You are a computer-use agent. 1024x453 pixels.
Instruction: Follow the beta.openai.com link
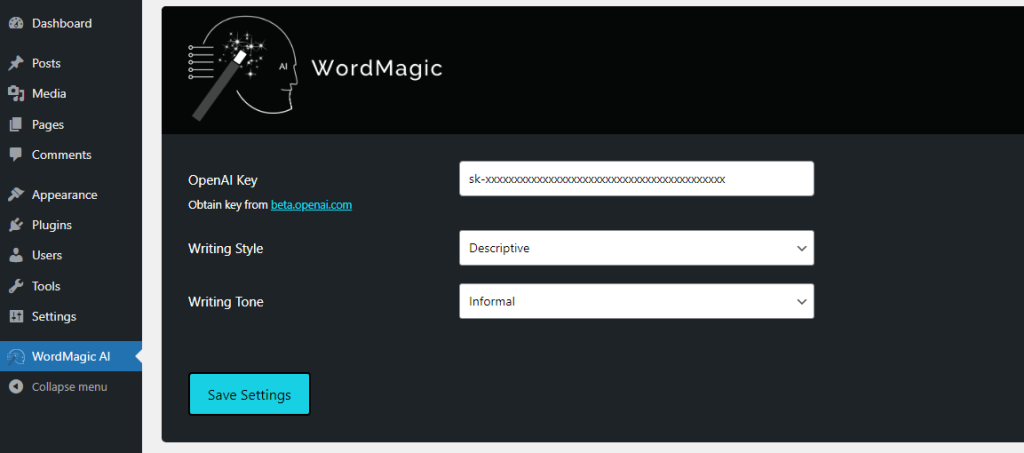click(312, 205)
